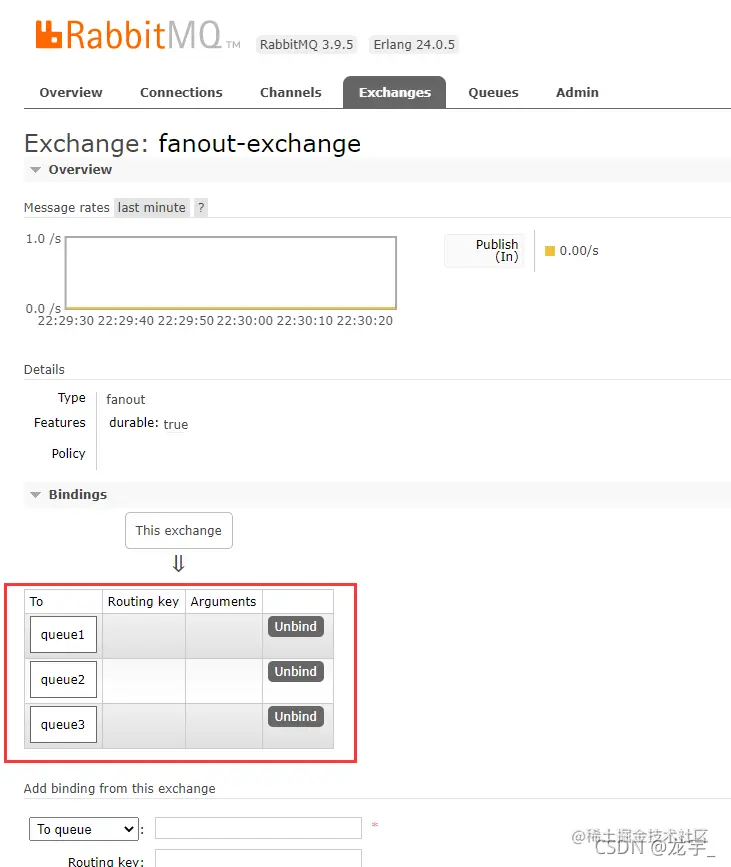Open the queue2 binding link
This screenshot has height=867, width=731.
click(x=63, y=679)
